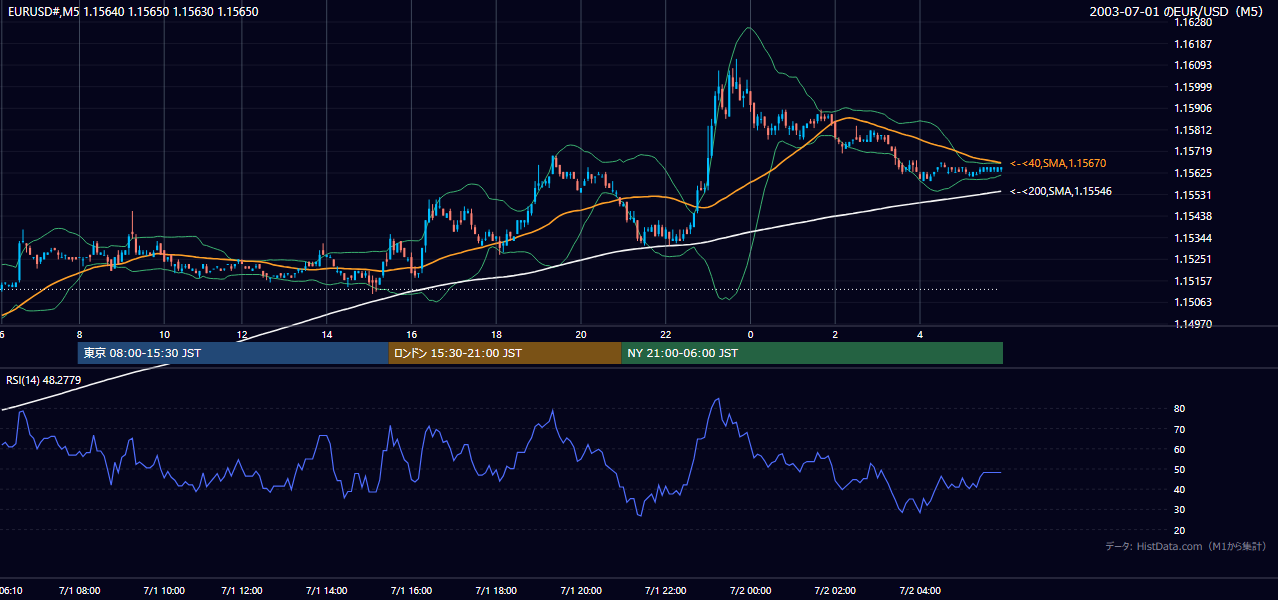The height and width of the screenshot is (600, 1278).
Task: Click the bottom time label 7/1 20:00
Action: pos(580,591)
